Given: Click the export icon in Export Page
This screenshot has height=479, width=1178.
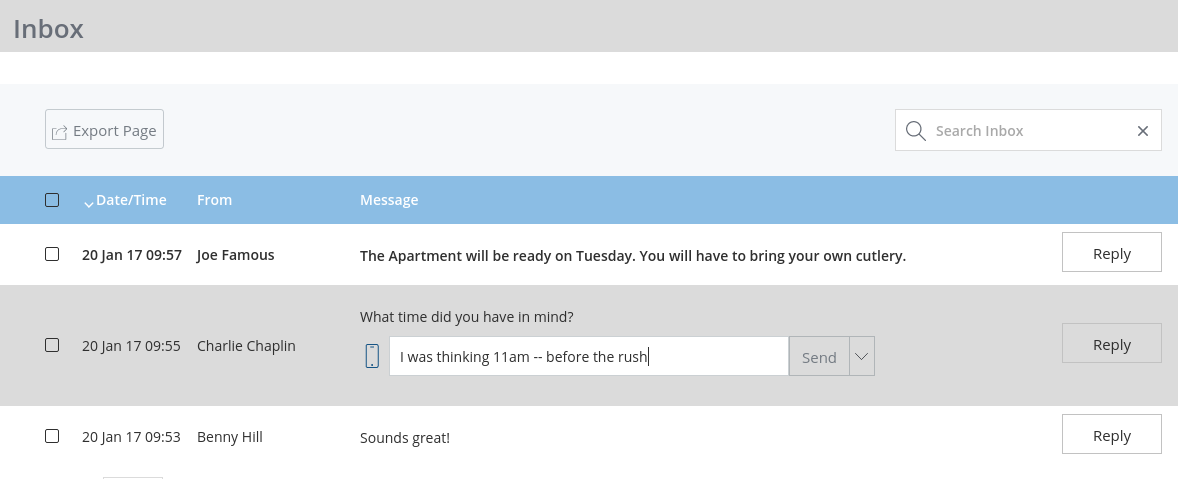Looking at the screenshot, I should pos(60,132).
